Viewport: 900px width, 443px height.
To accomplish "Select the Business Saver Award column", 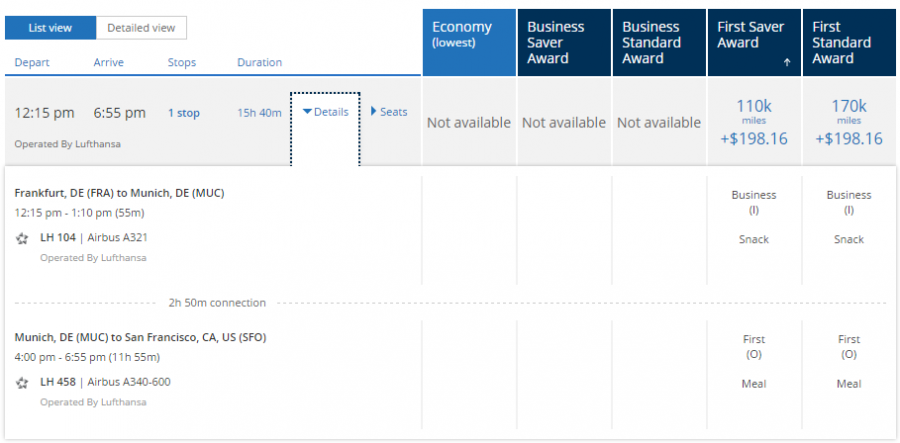I will 564,43.
